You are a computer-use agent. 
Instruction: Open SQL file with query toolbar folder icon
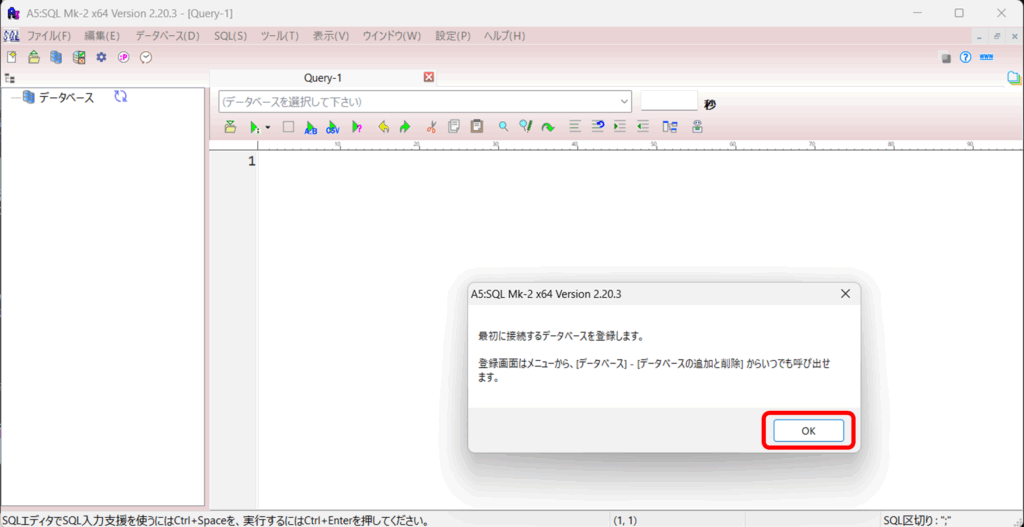pos(230,127)
